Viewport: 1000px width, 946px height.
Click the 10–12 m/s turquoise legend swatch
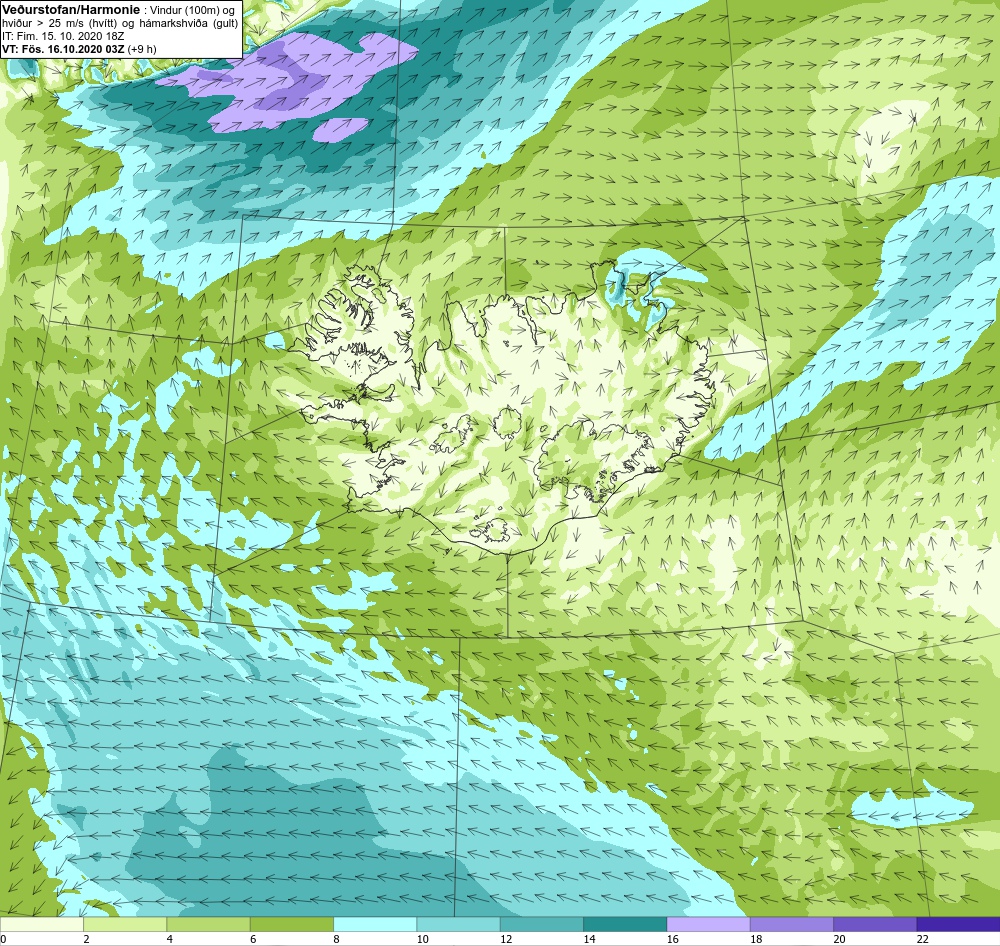459,924
